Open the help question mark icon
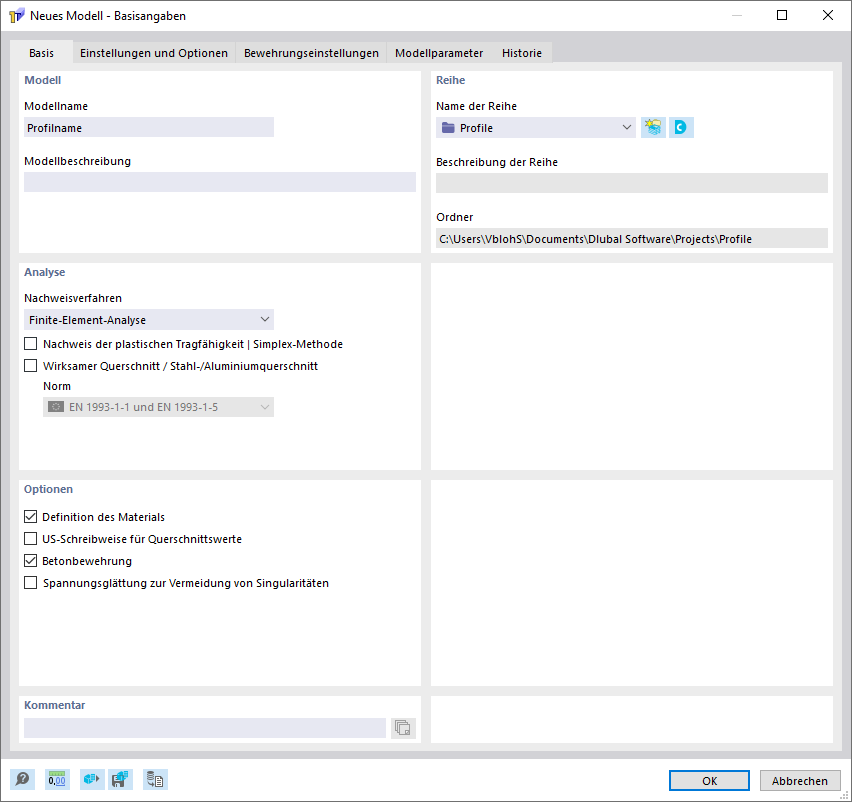 point(22,779)
